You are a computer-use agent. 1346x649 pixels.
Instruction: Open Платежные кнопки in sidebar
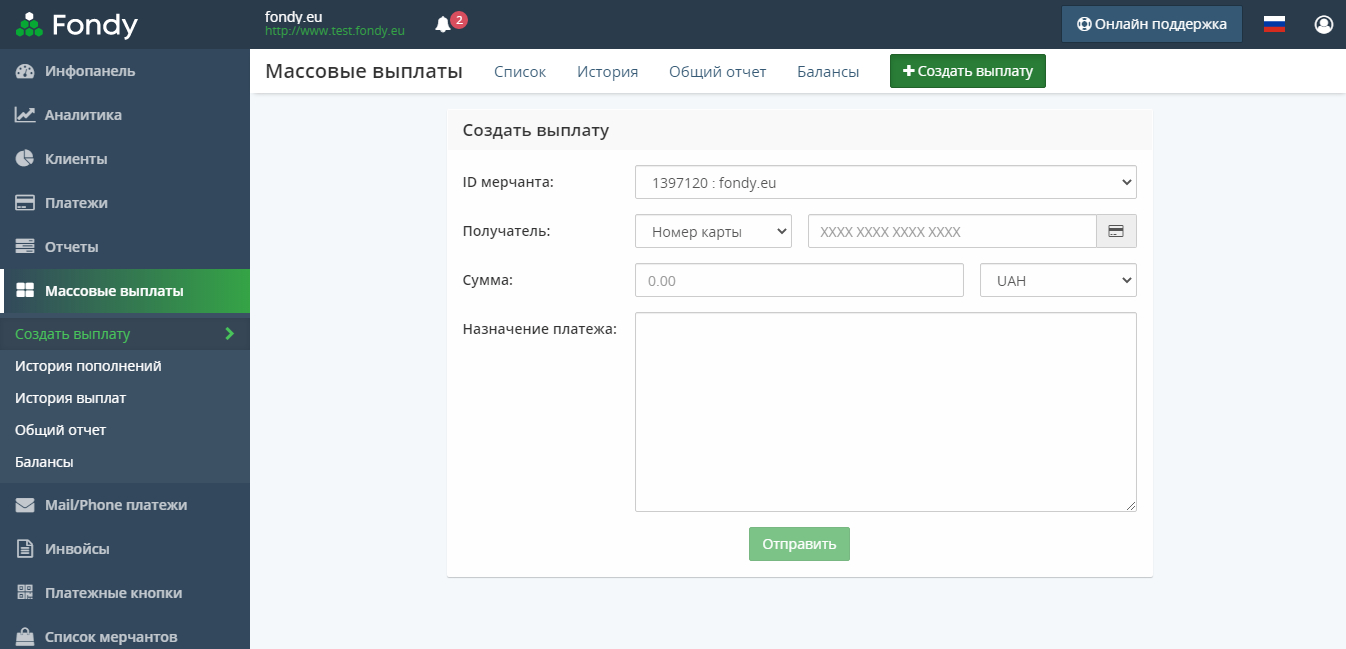click(125, 593)
